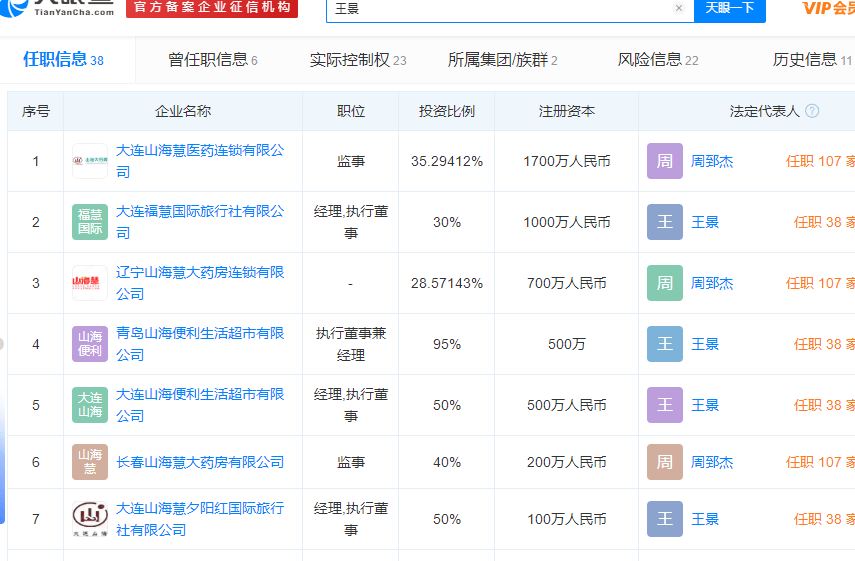Click the purple 山海便利 logo badge
The height and width of the screenshot is (561, 855).
90,344
